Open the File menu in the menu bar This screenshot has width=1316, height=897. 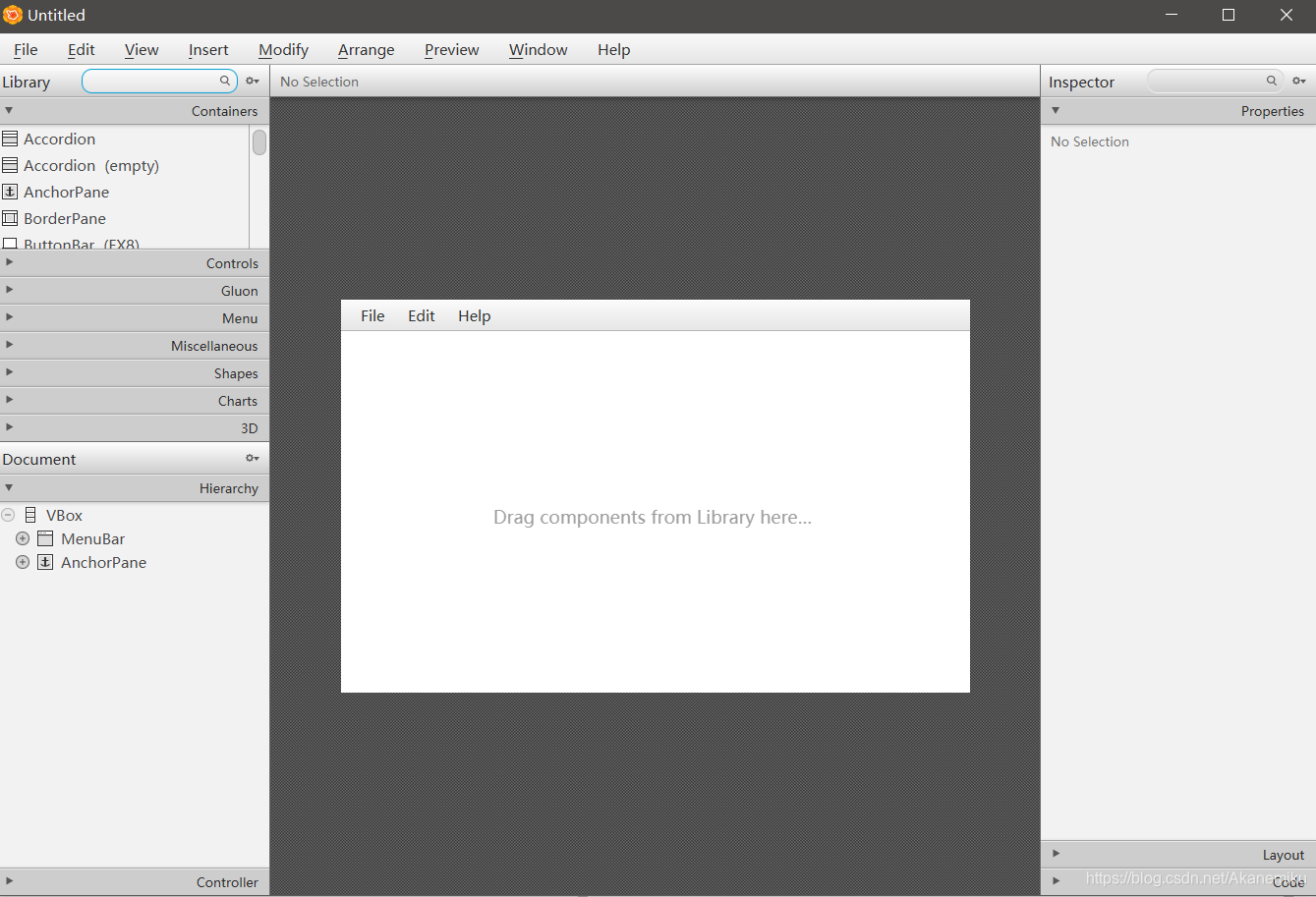[26, 49]
